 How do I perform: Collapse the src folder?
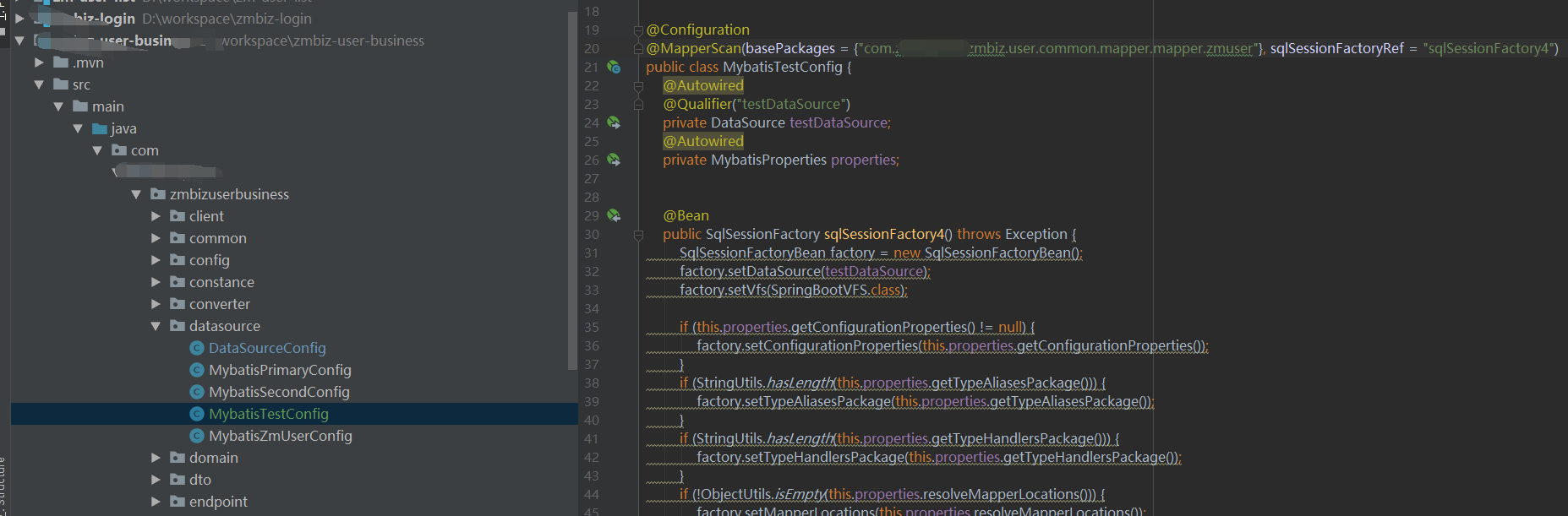pos(39,84)
